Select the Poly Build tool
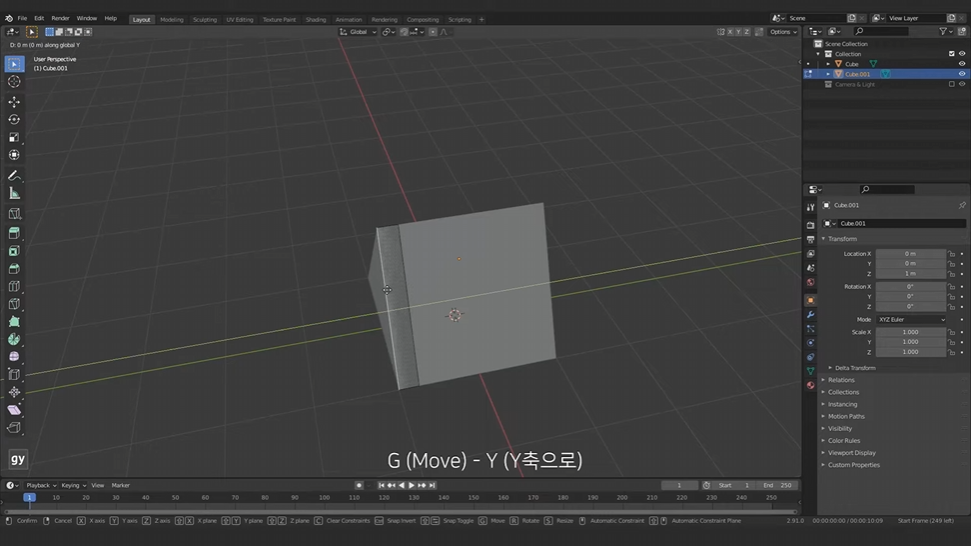Image resolution: width=971 pixels, height=546 pixels. [x=14, y=321]
